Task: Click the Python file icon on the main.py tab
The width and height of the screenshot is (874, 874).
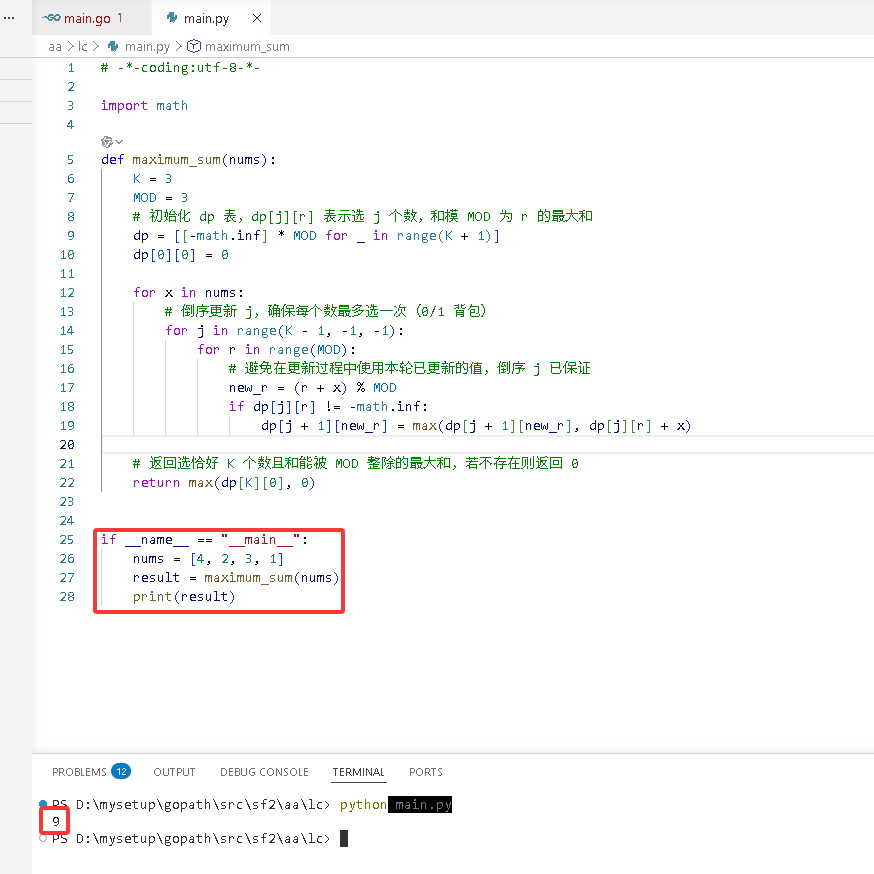Action: 172,18
